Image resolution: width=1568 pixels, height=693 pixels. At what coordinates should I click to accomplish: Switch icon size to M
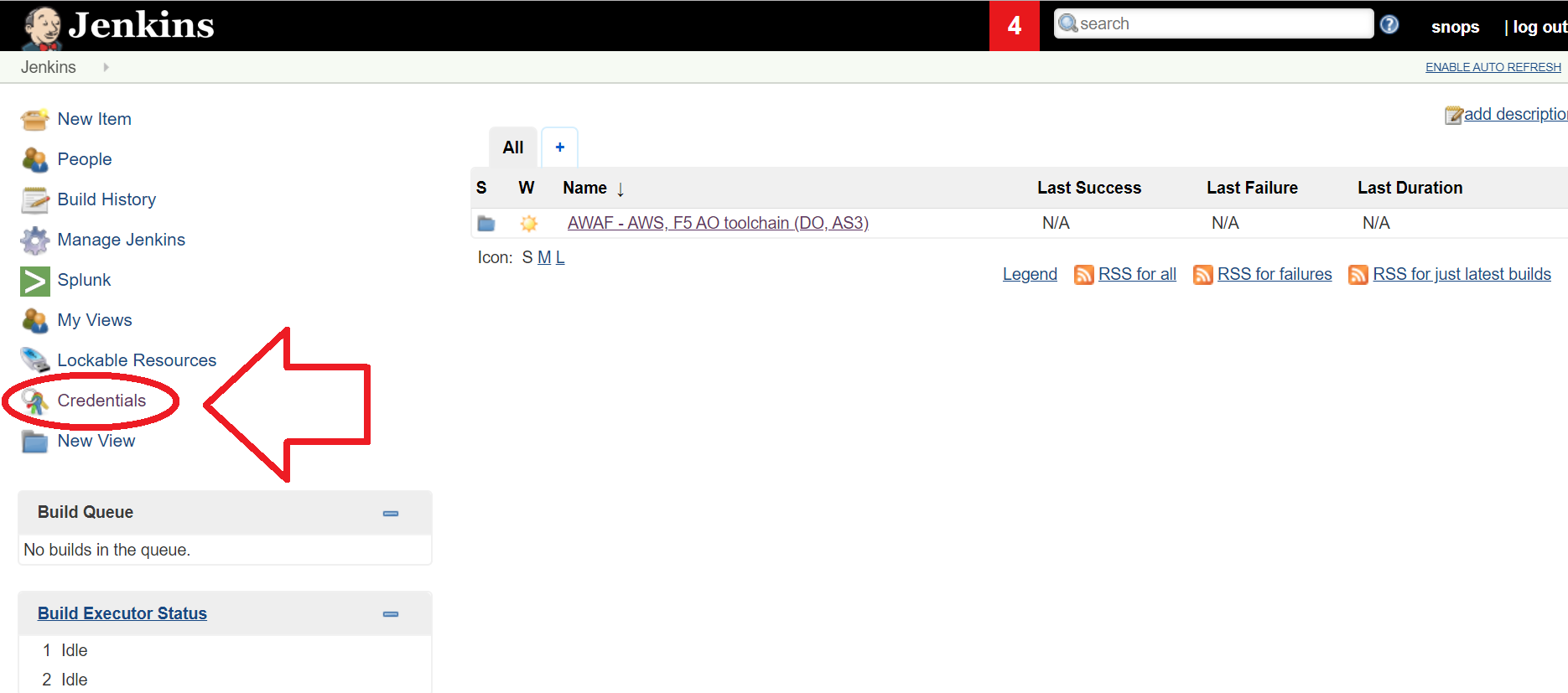[x=544, y=257]
